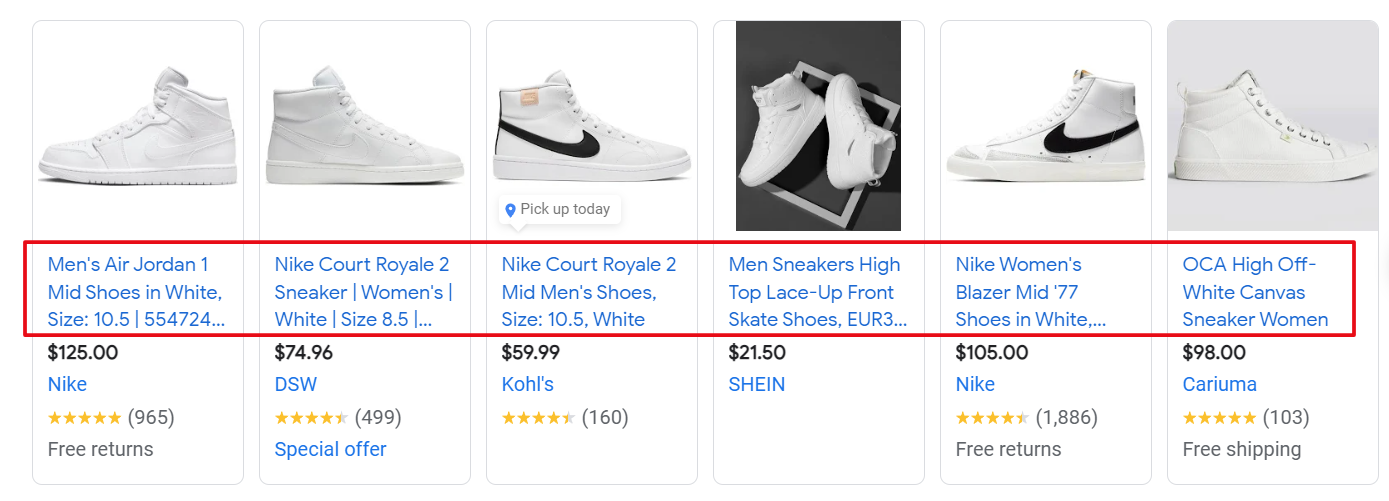Open OCA High Off-White Canvas Sneaker link

coord(1255,292)
